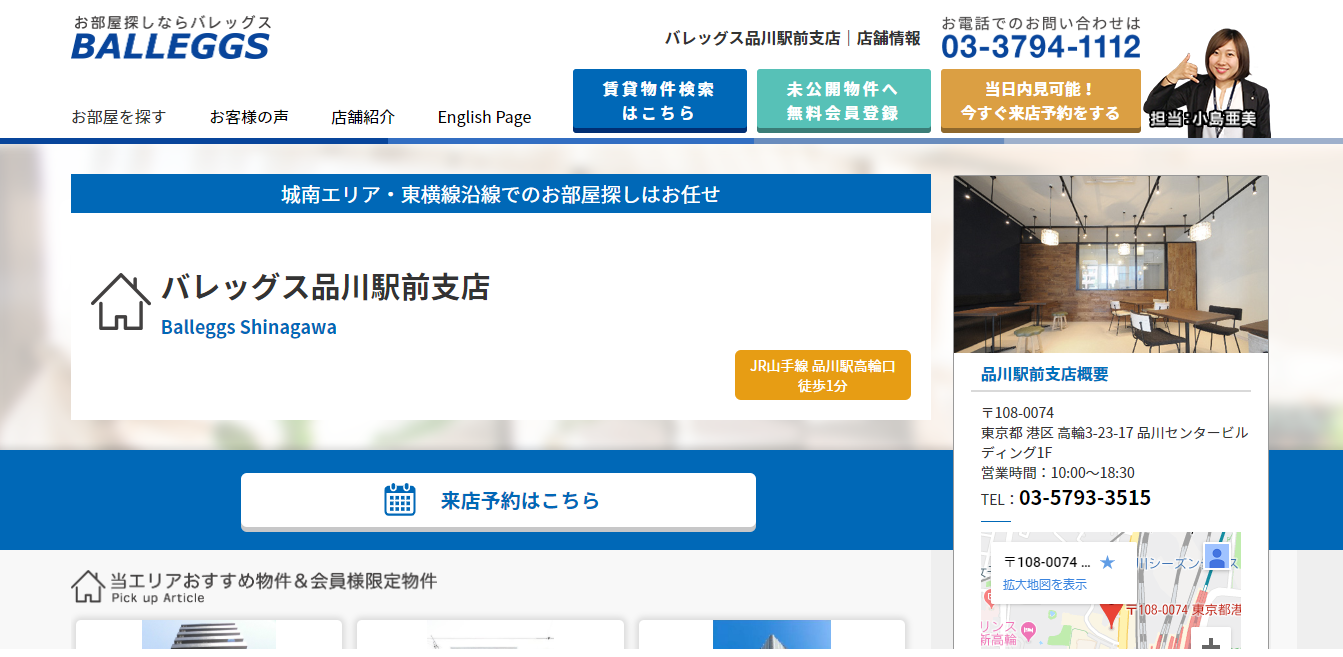Screen dimensions: 1343x657
Task: Open the お客様の声 menu item
Action: point(249,117)
